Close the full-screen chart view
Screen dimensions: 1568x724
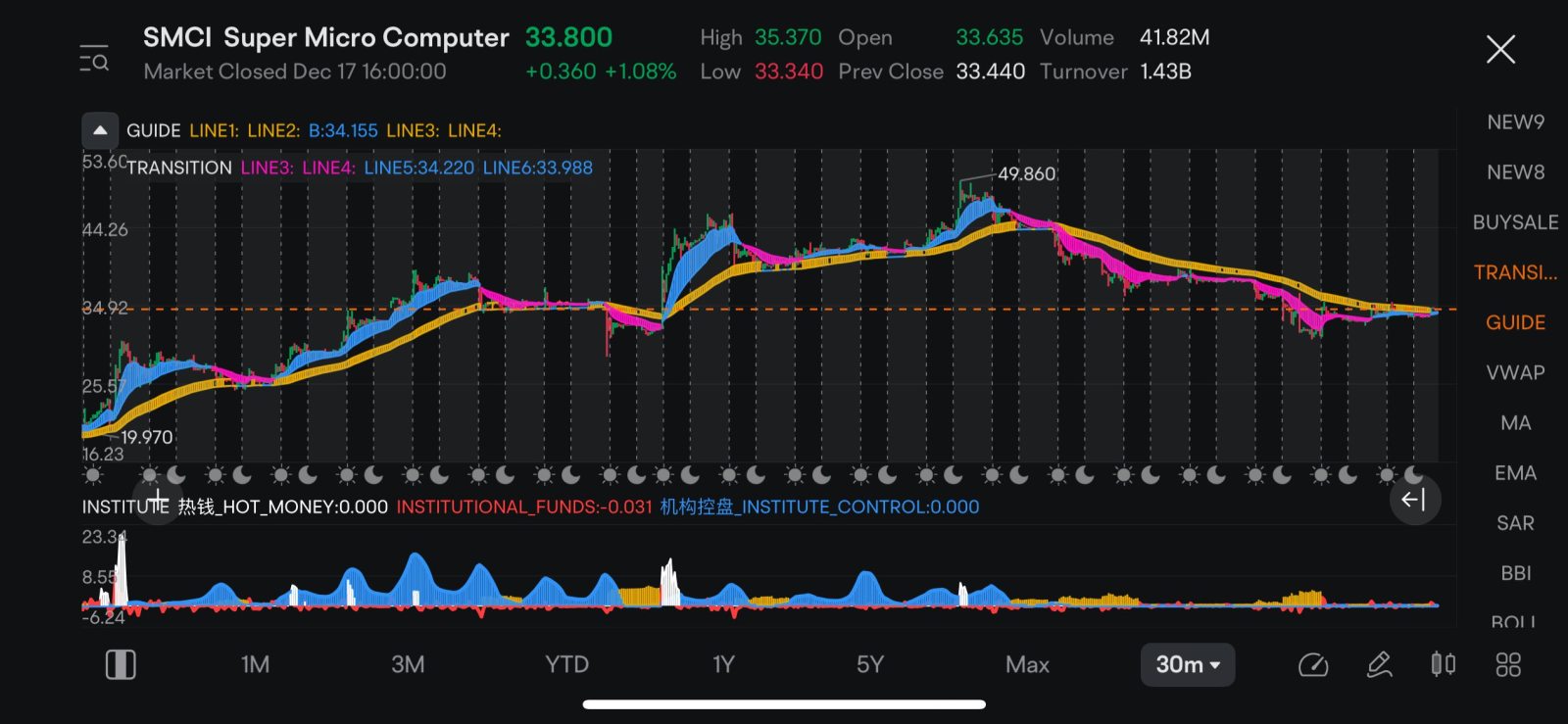pyautogui.click(x=1500, y=49)
